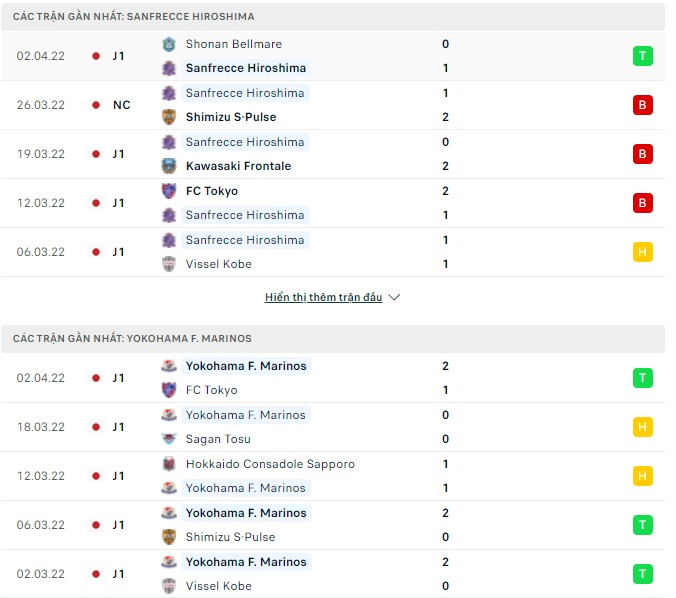Click the Shimizu S-Pulse crest in the 26.03.22 match
The height and width of the screenshot is (598, 676).
168,117
